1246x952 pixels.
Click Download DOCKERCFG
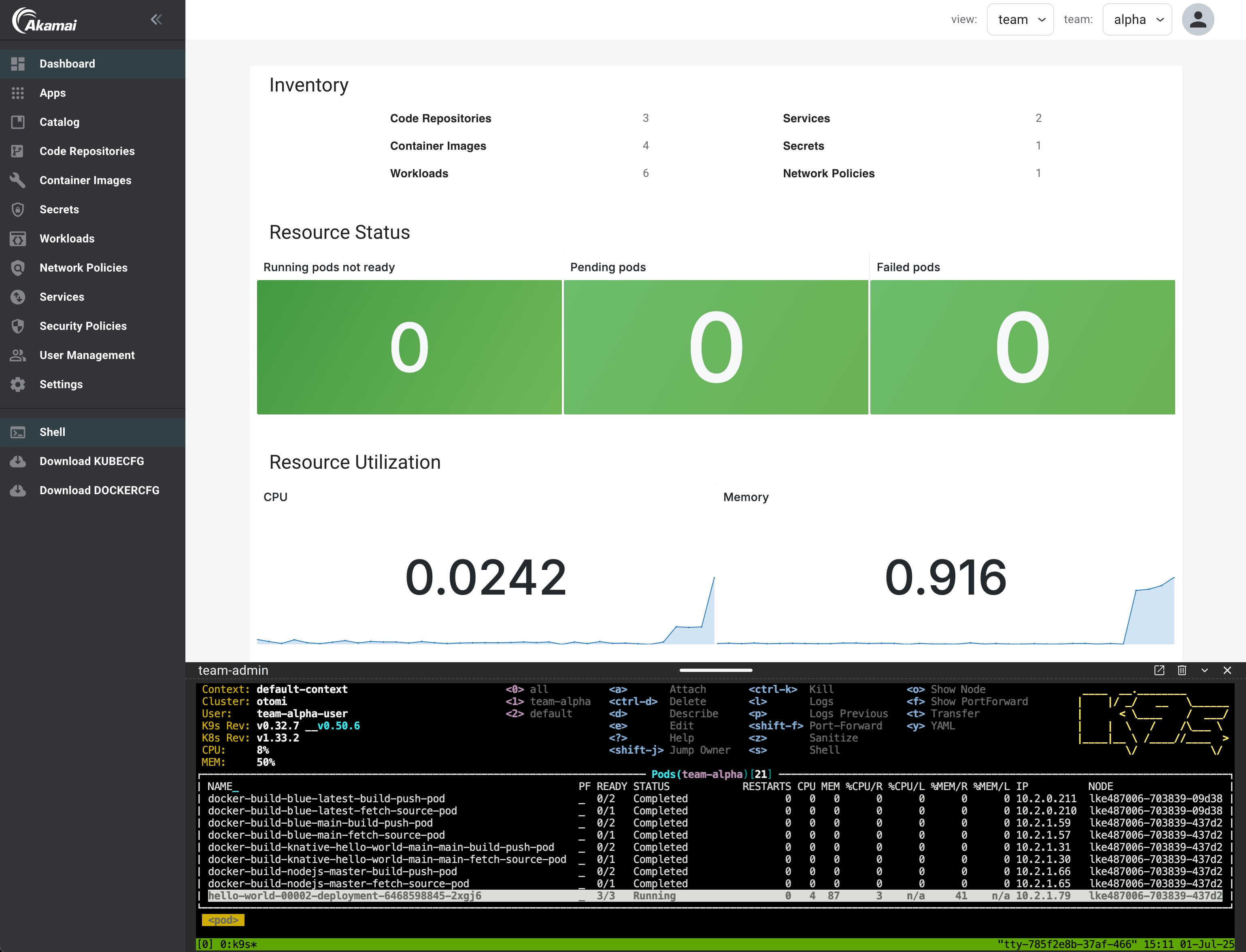click(x=100, y=490)
